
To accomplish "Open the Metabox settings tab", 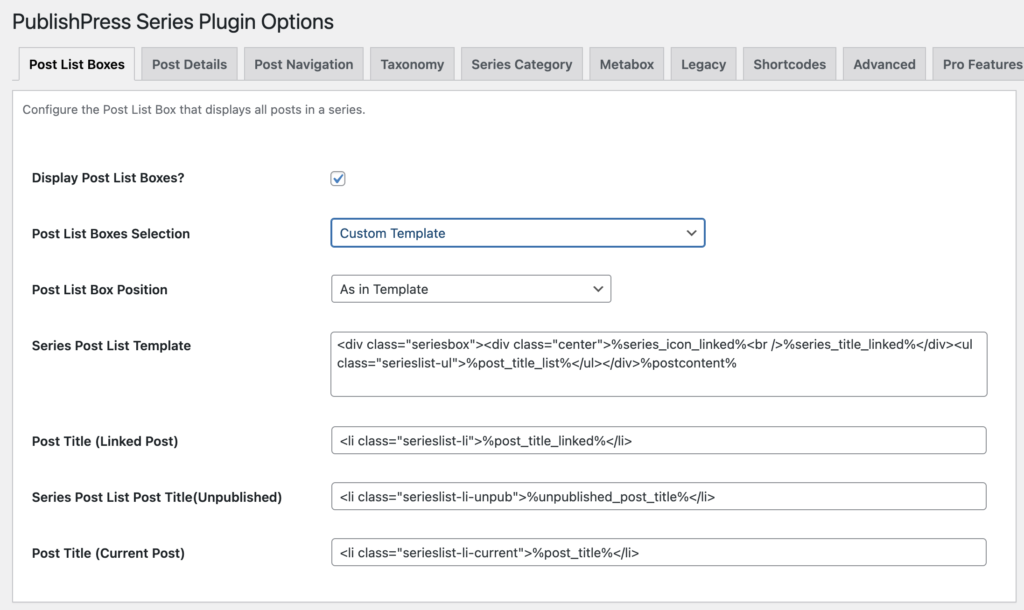I will (x=626, y=64).
